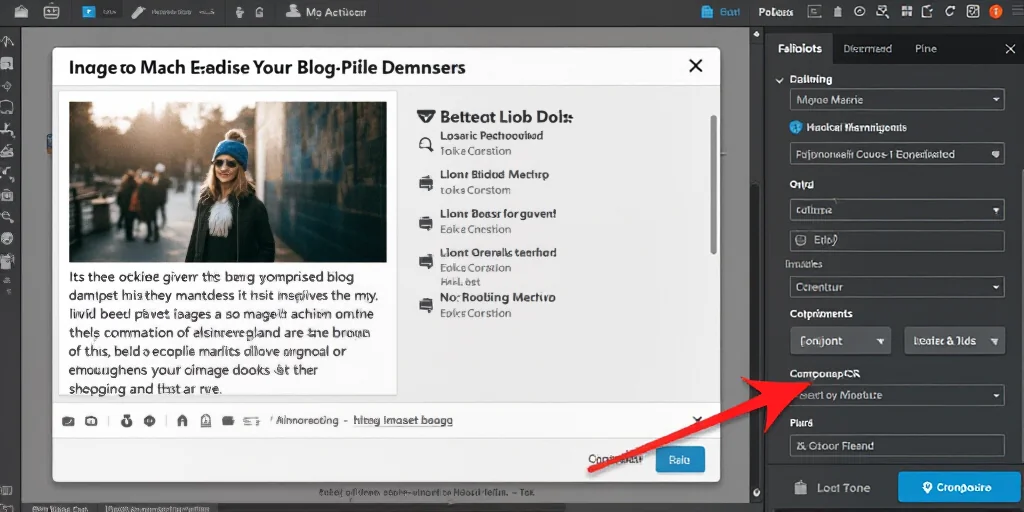Click the arch-shaped icon in dialog bottom toolbar
The width and height of the screenshot is (1024, 512).
pyautogui.click(x=182, y=421)
